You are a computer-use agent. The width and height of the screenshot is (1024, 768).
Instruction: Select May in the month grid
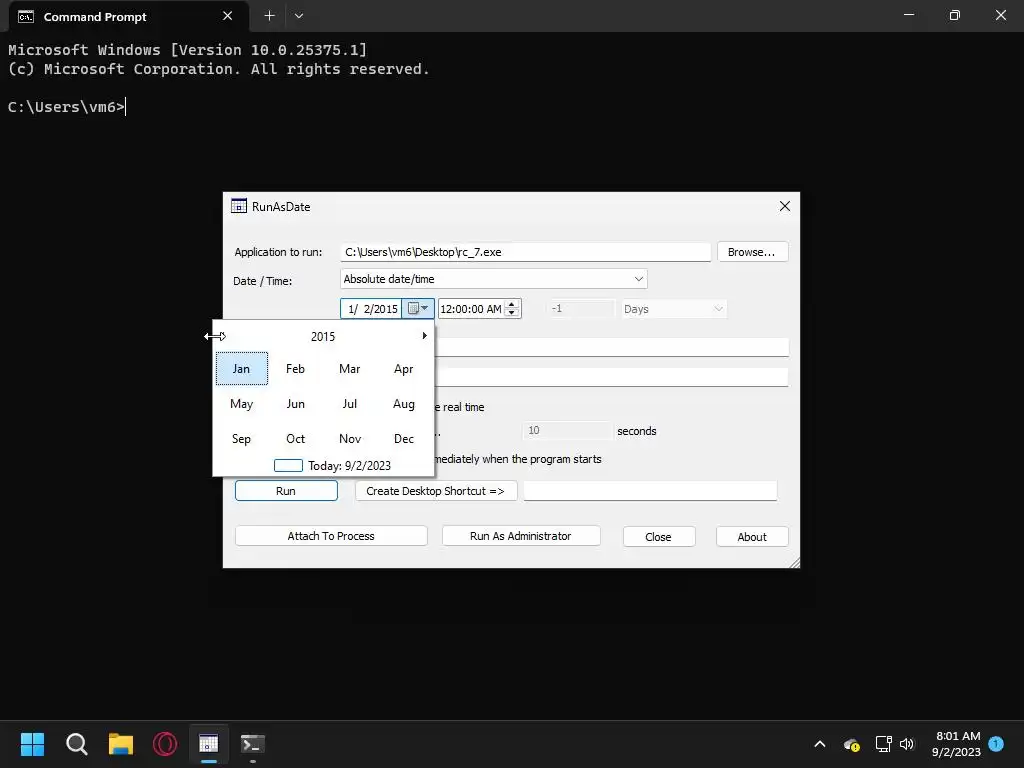(241, 404)
